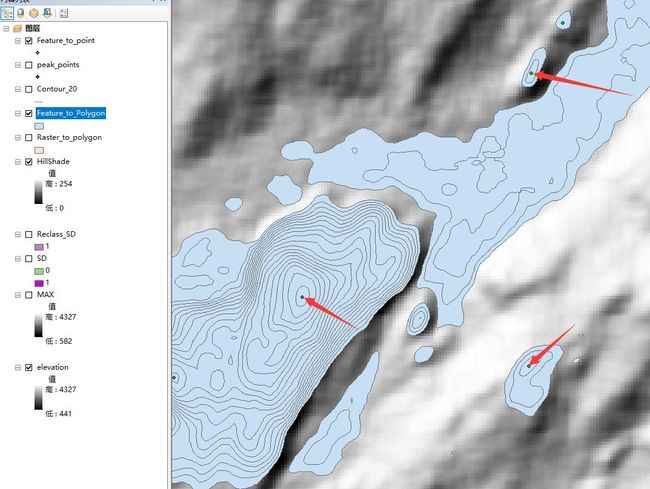Collapse the Feature_to_Polygon layer legend
Viewport: 650px width, 489px height.
[x=18, y=113]
